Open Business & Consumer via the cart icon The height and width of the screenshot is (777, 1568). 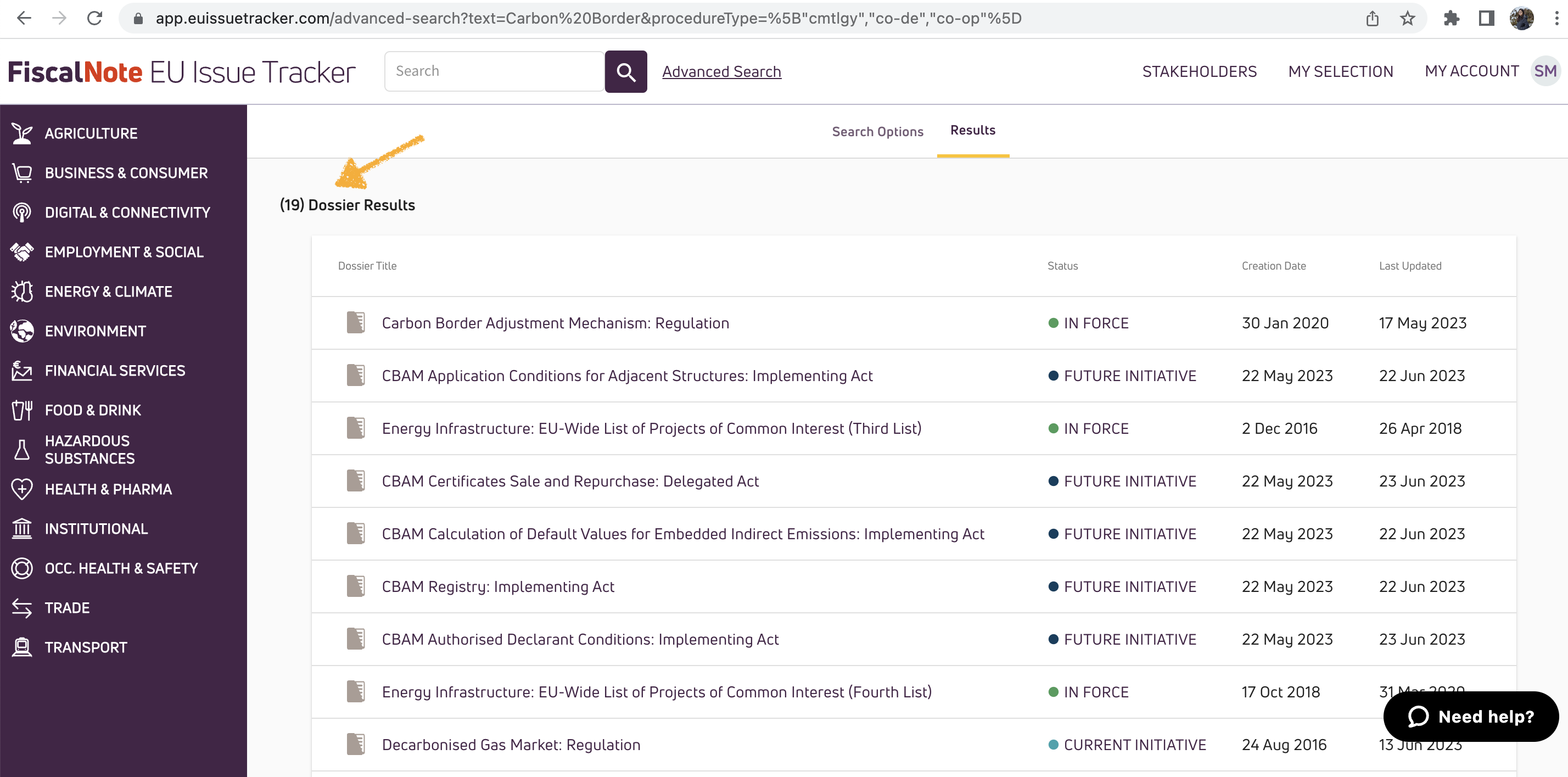22,172
